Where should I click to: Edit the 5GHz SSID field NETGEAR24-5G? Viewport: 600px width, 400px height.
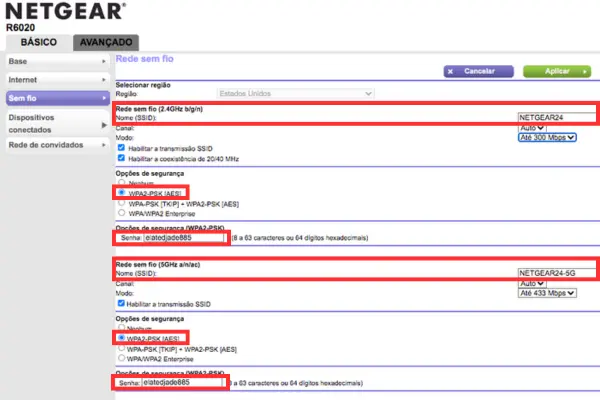click(557, 273)
